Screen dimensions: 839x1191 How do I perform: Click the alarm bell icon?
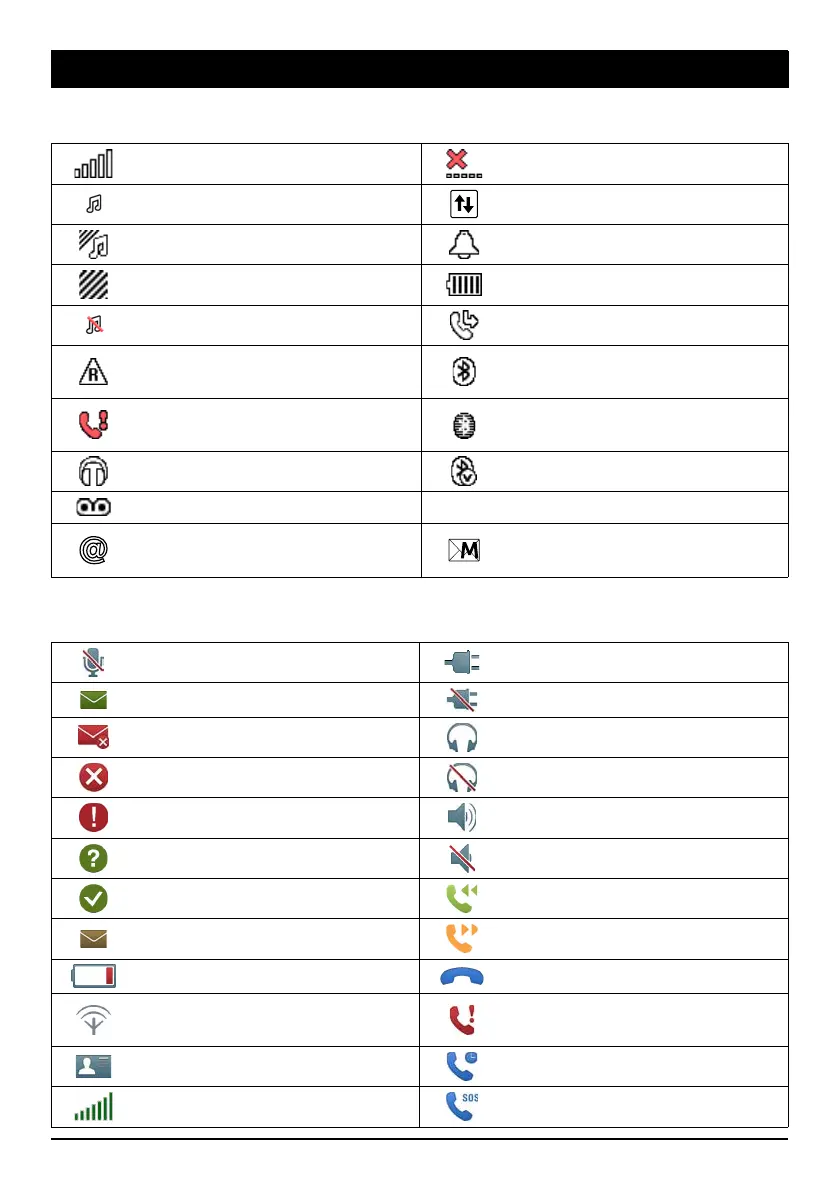pyautogui.click(x=464, y=245)
